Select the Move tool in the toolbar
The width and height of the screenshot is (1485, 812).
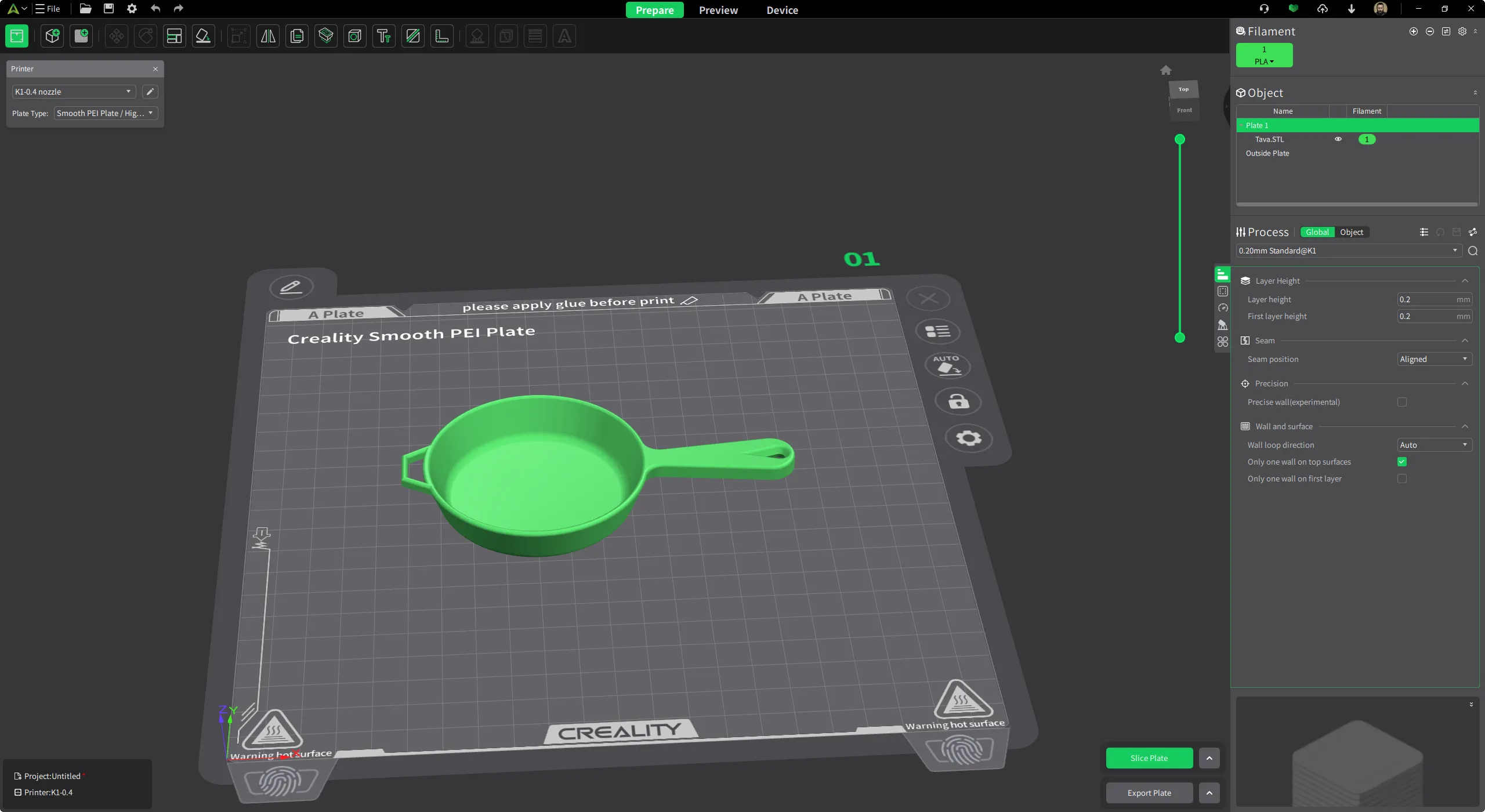[115, 36]
